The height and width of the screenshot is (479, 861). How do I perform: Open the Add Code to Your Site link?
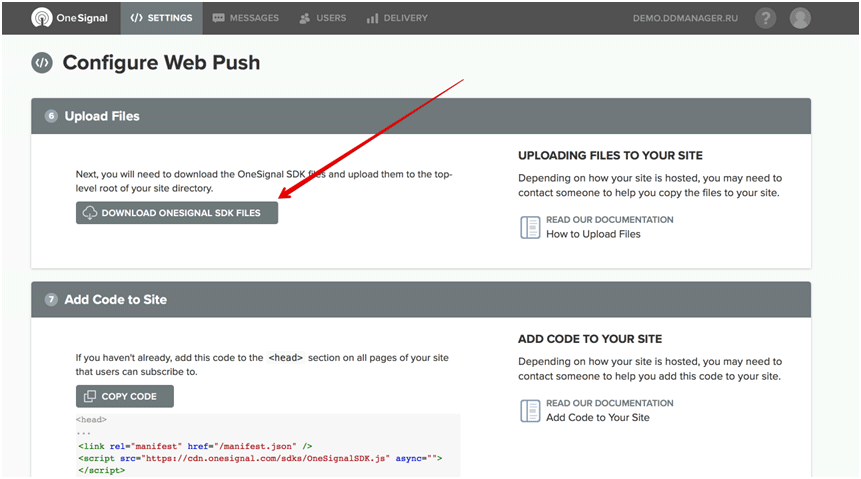pos(597,417)
